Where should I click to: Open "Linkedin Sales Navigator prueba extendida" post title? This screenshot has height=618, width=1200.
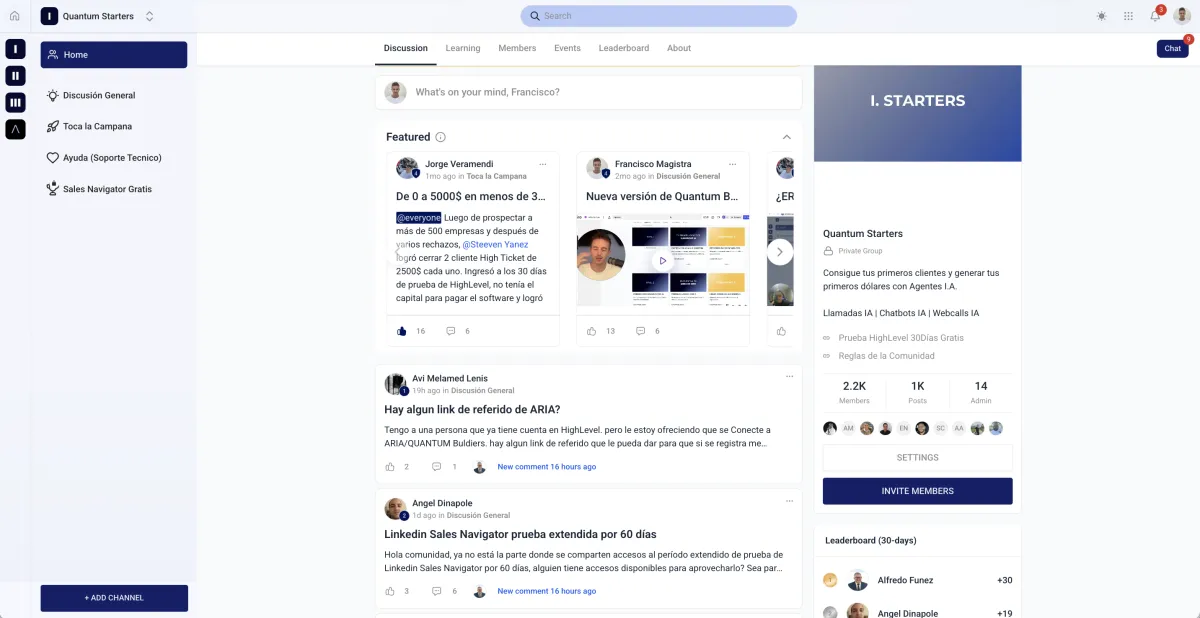coord(520,534)
